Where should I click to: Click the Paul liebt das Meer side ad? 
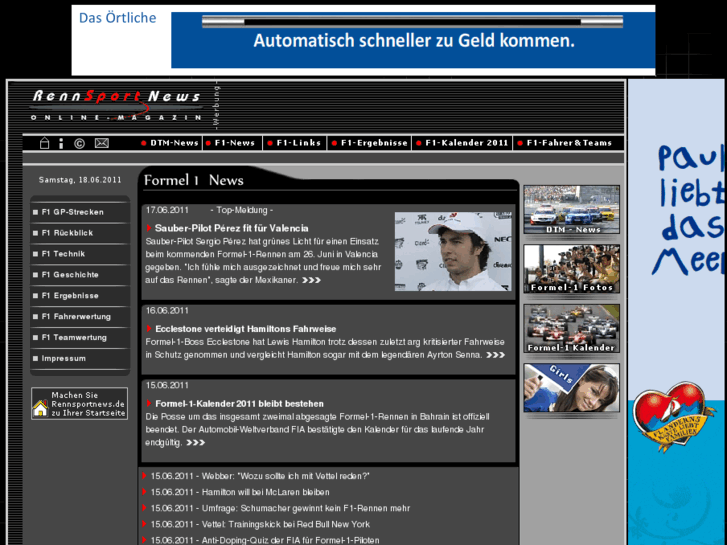pyautogui.click(x=676, y=312)
